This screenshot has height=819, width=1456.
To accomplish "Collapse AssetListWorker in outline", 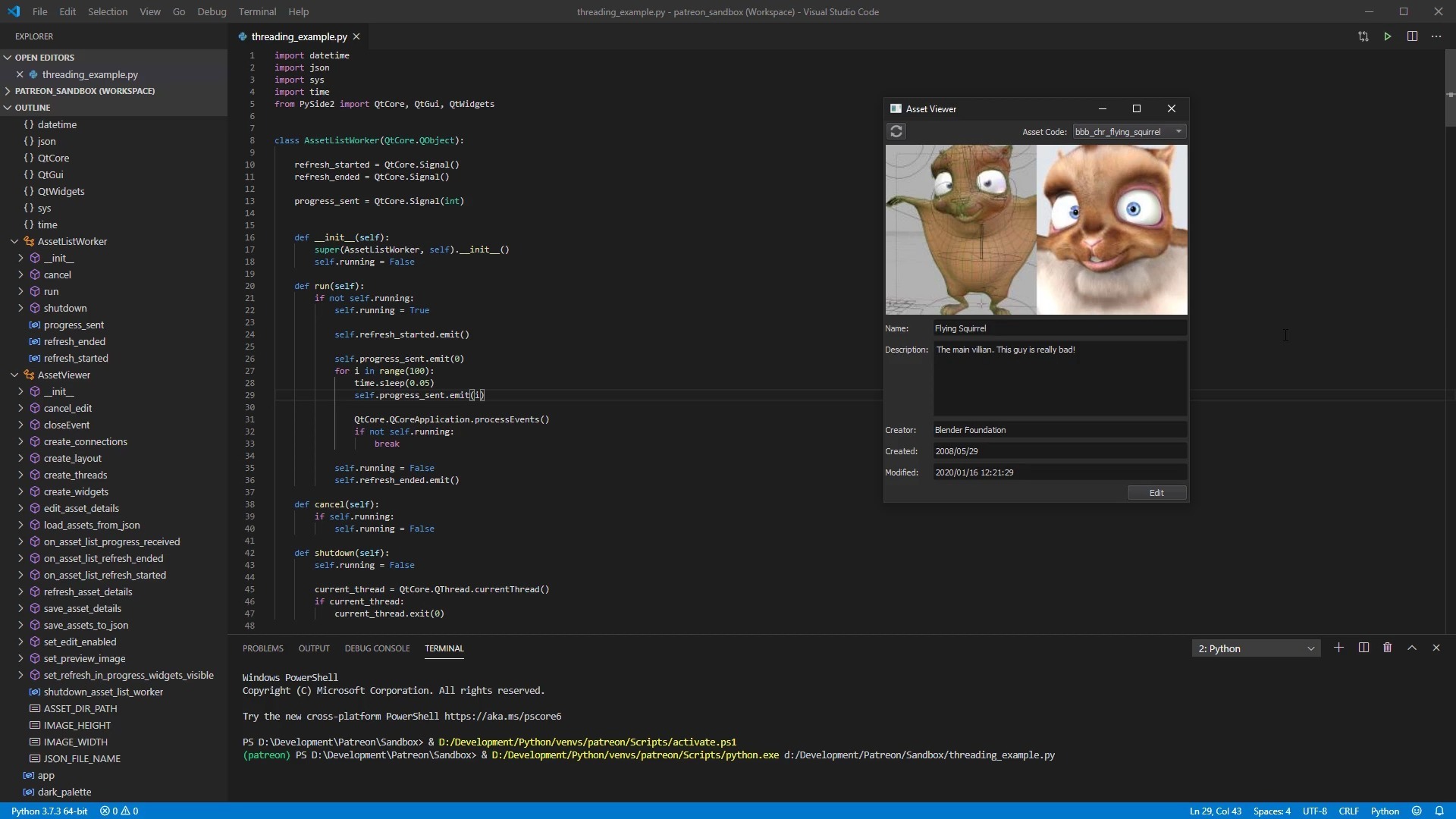I will tap(14, 241).
